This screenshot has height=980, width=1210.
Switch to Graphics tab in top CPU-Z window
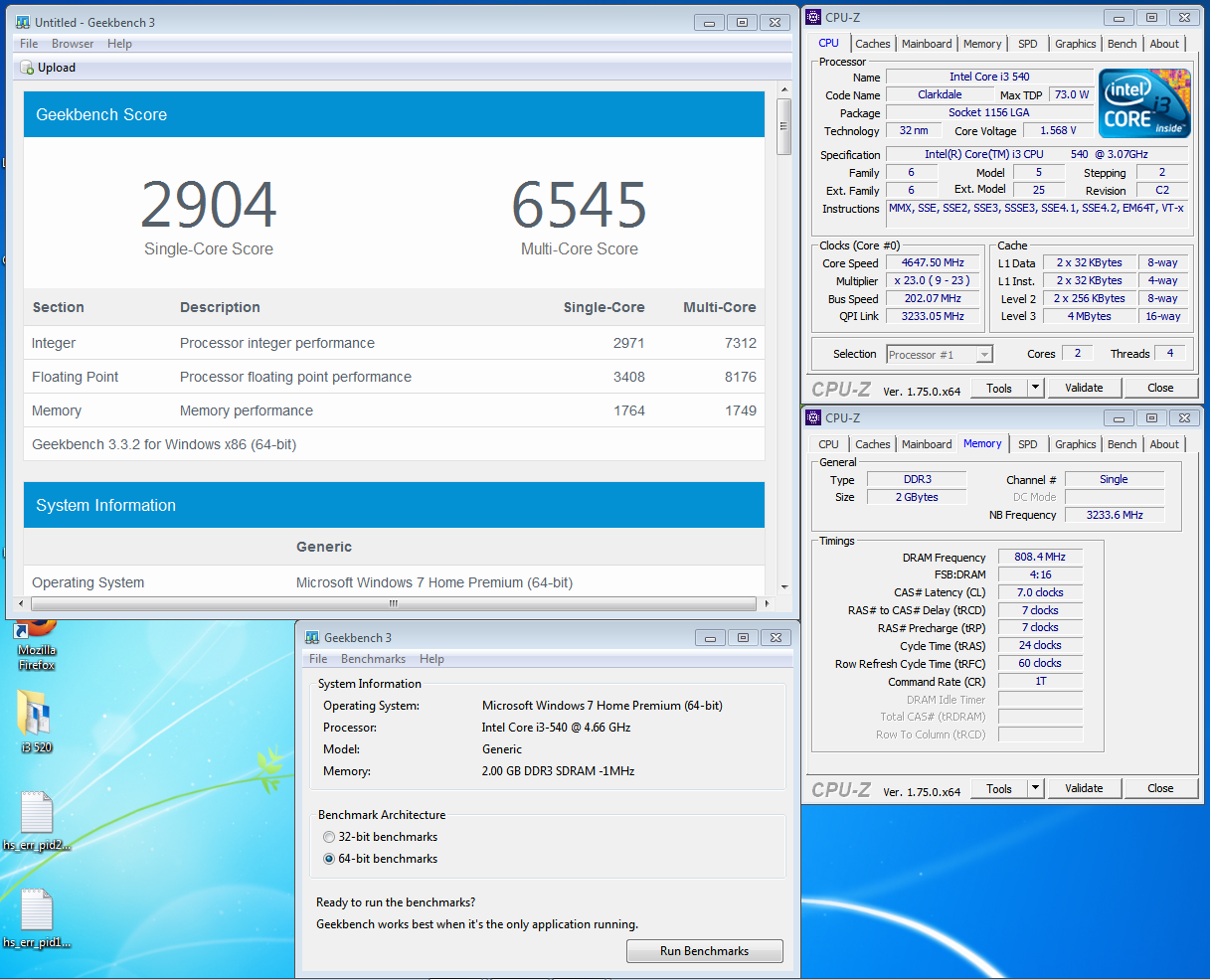click(x=1076, y=44)
